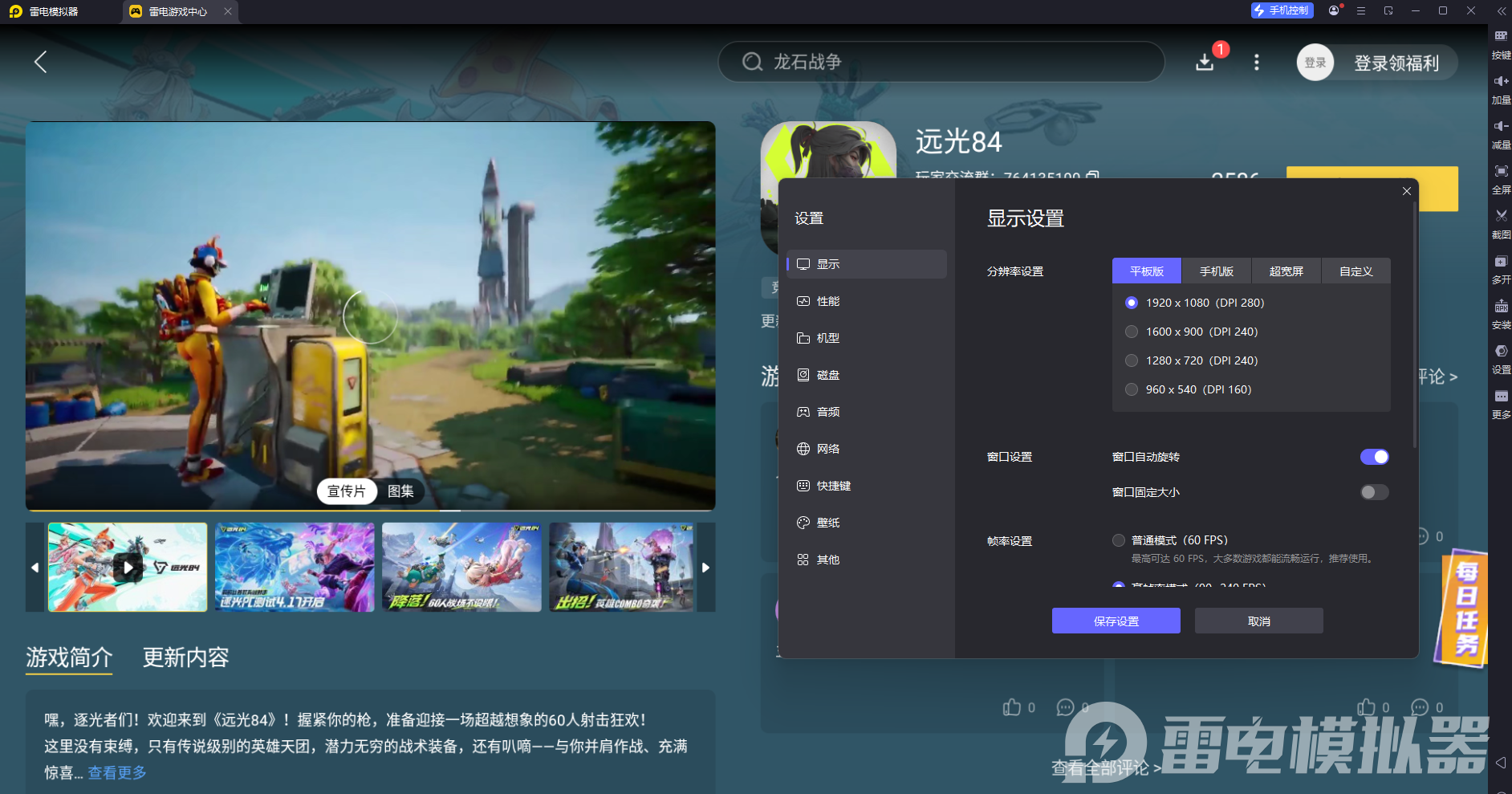1512x794 pixels.
Task: Click the 手机控制 button in the title bar
Action: pos(1282,10)
